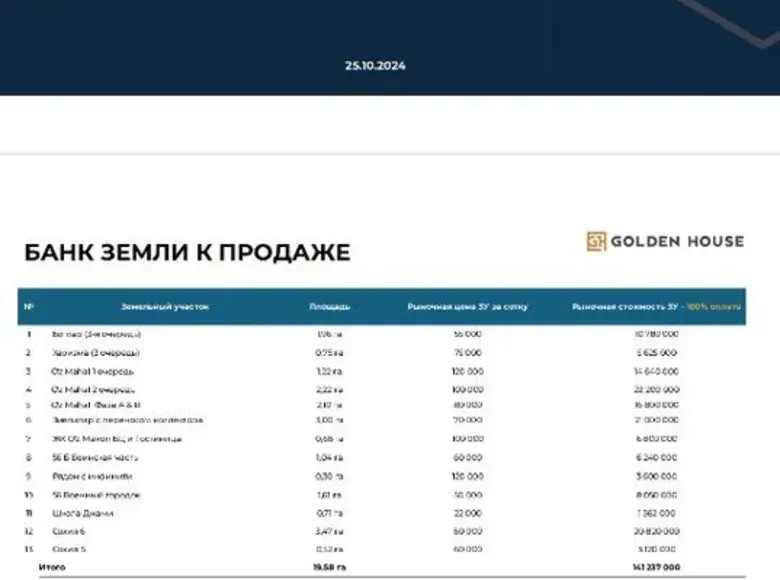
Task: Click the Сохия 5 row name
Action: 69,549
